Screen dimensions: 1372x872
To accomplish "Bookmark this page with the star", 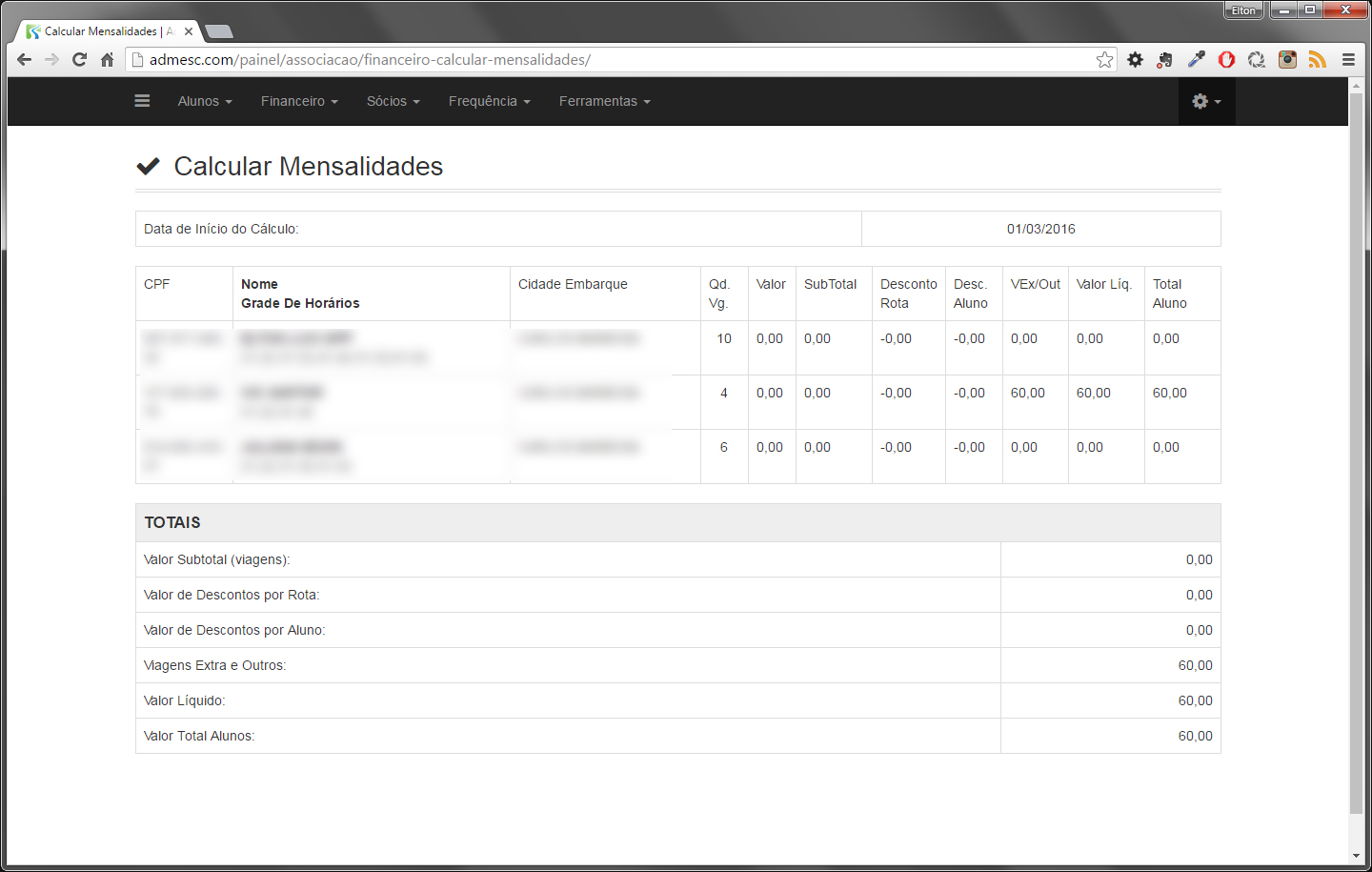I will point(1104,60).
